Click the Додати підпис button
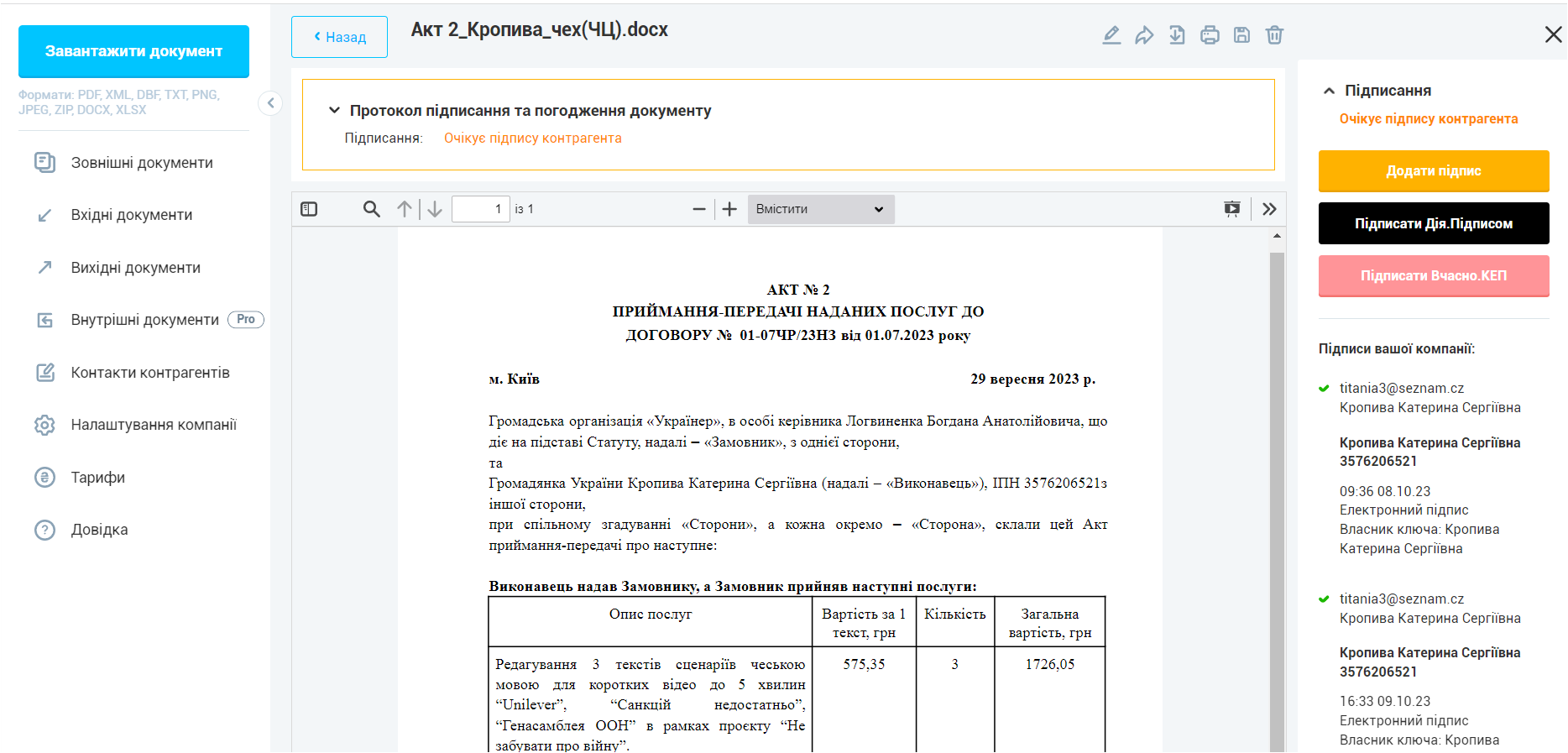The width and height of the screenshot is (1568, 753). click(1433, 171)
